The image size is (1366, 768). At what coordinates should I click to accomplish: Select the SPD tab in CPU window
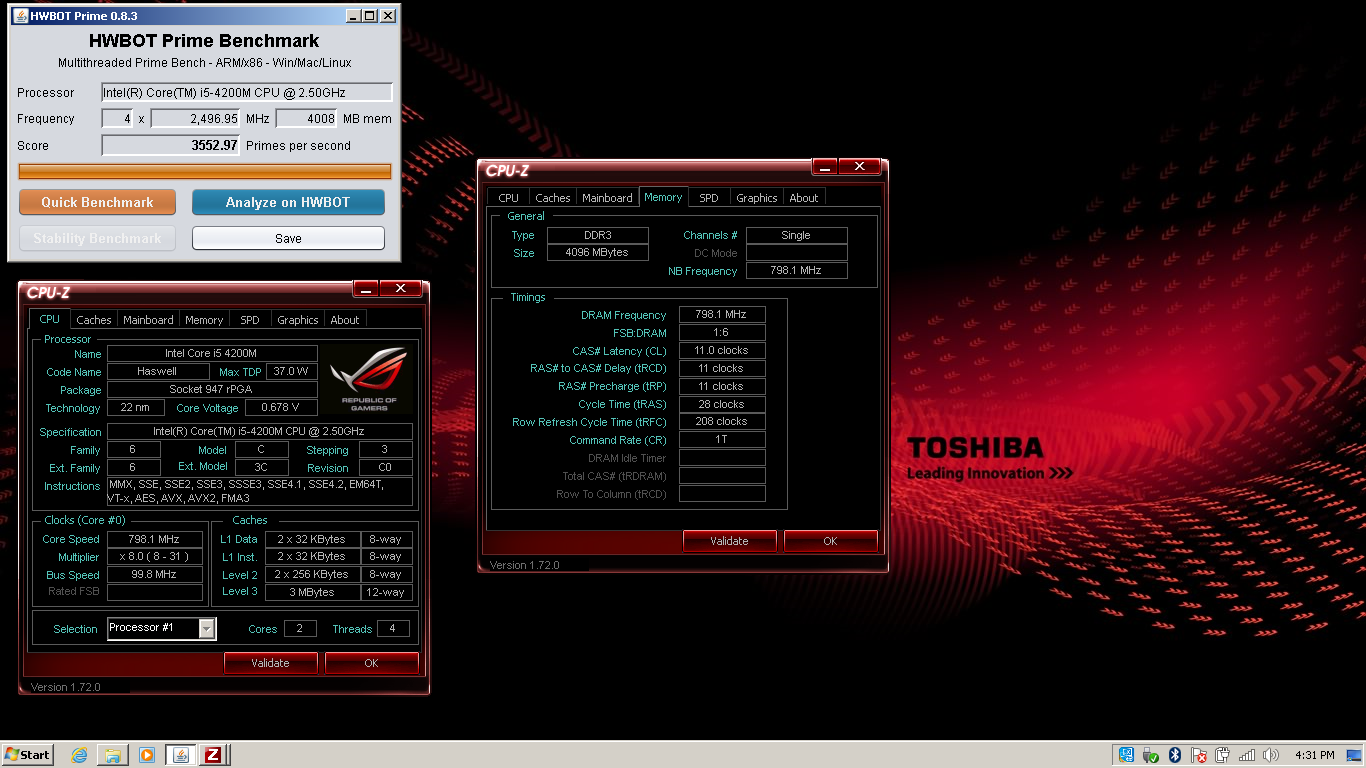(x=250, y=320)
